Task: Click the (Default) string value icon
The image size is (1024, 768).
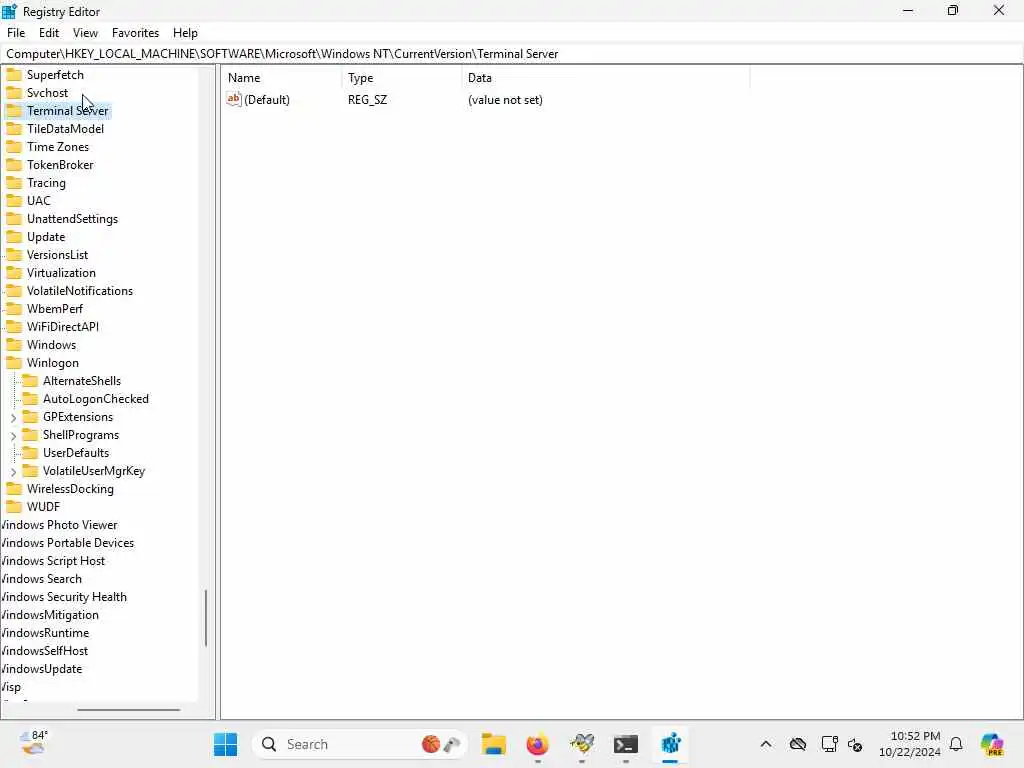Action: [x=234, y=99]
